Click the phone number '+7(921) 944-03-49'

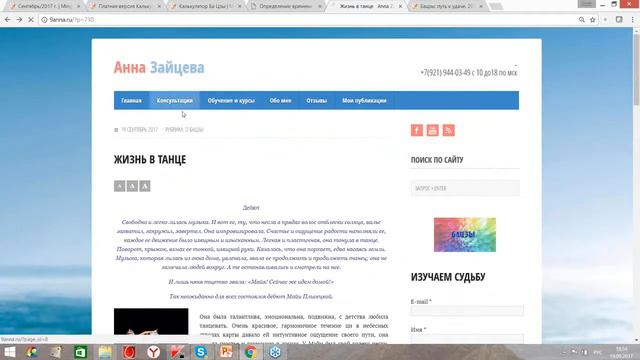(445, 73)
